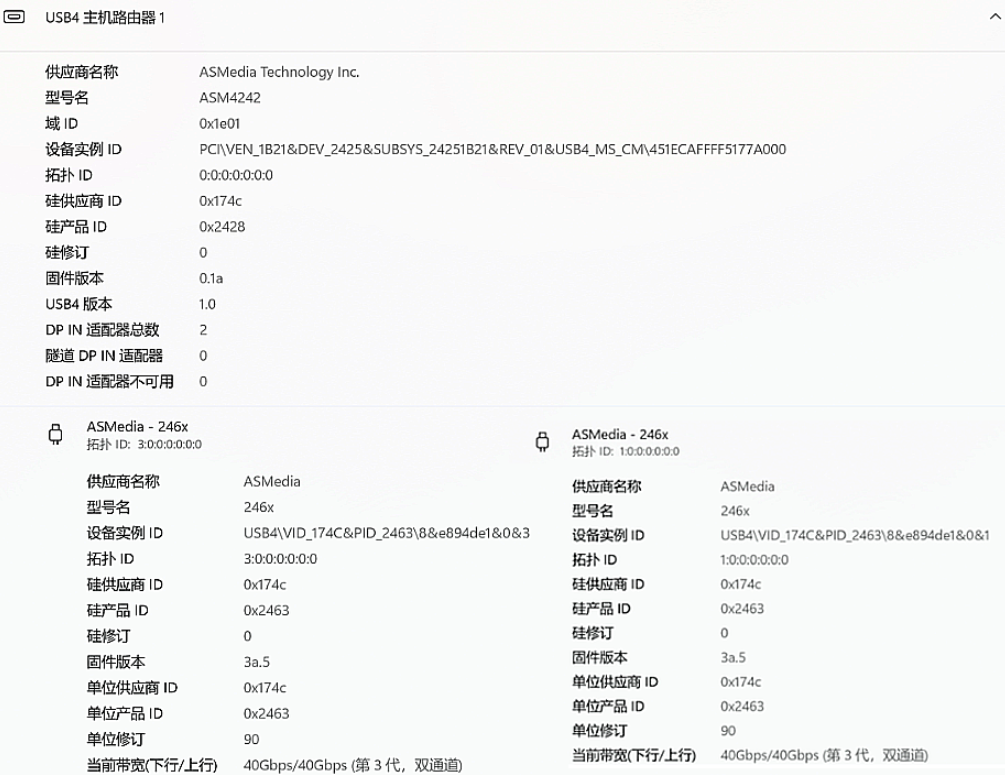Screen dimensions: 1005x775
Task: Select the right ASMedia - 246x device heading
Action: click(x=620, y=434)
